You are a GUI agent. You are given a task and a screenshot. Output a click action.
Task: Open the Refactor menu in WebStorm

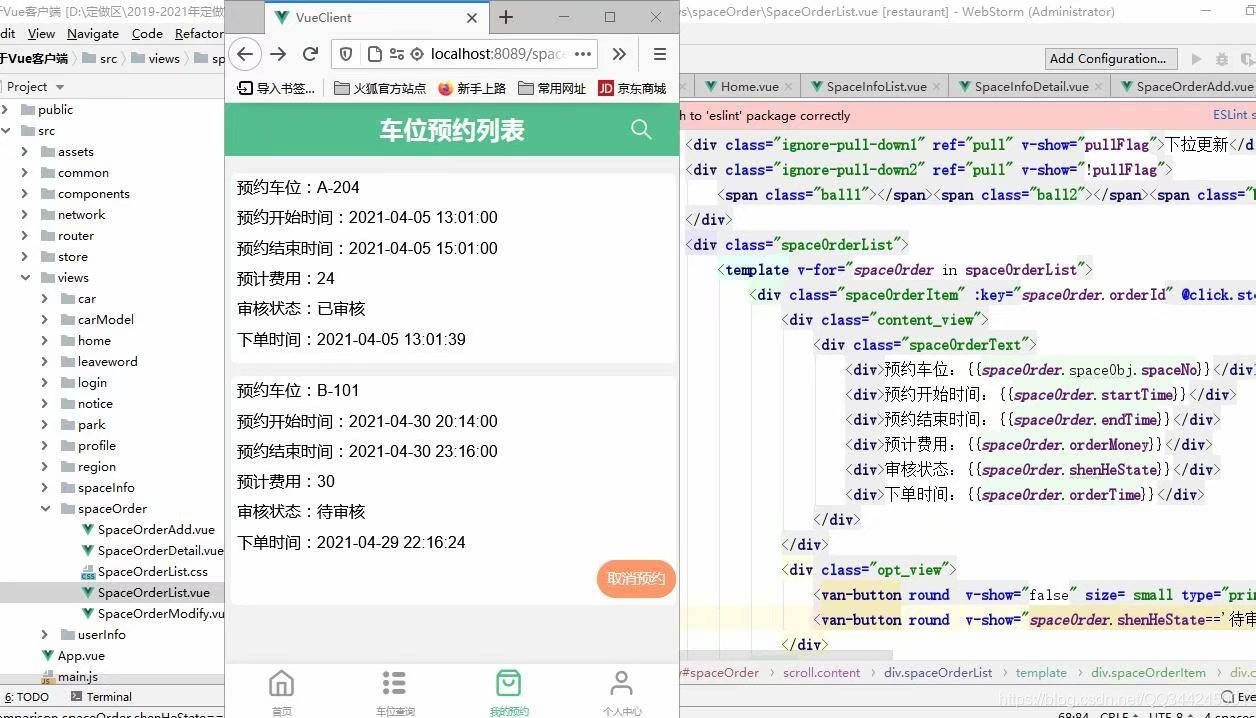(x=199, y=33)
